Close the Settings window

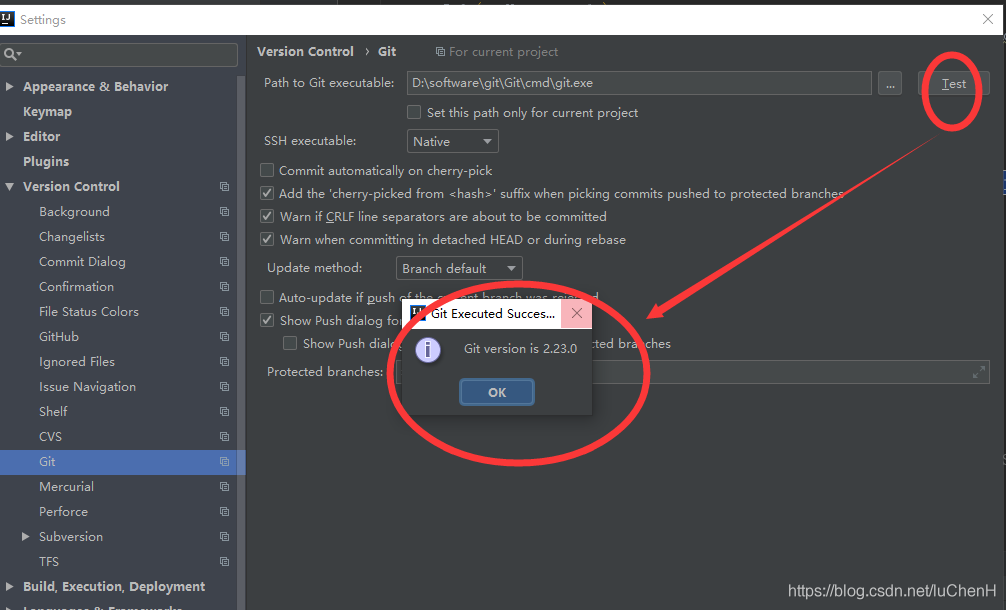point(988,19)
